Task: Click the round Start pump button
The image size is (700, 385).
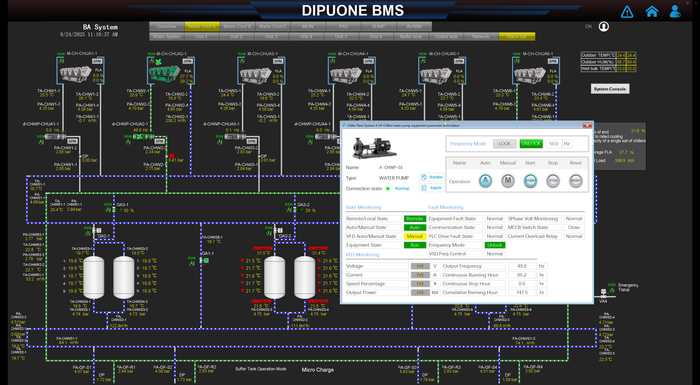Action: tap(530, 181)
